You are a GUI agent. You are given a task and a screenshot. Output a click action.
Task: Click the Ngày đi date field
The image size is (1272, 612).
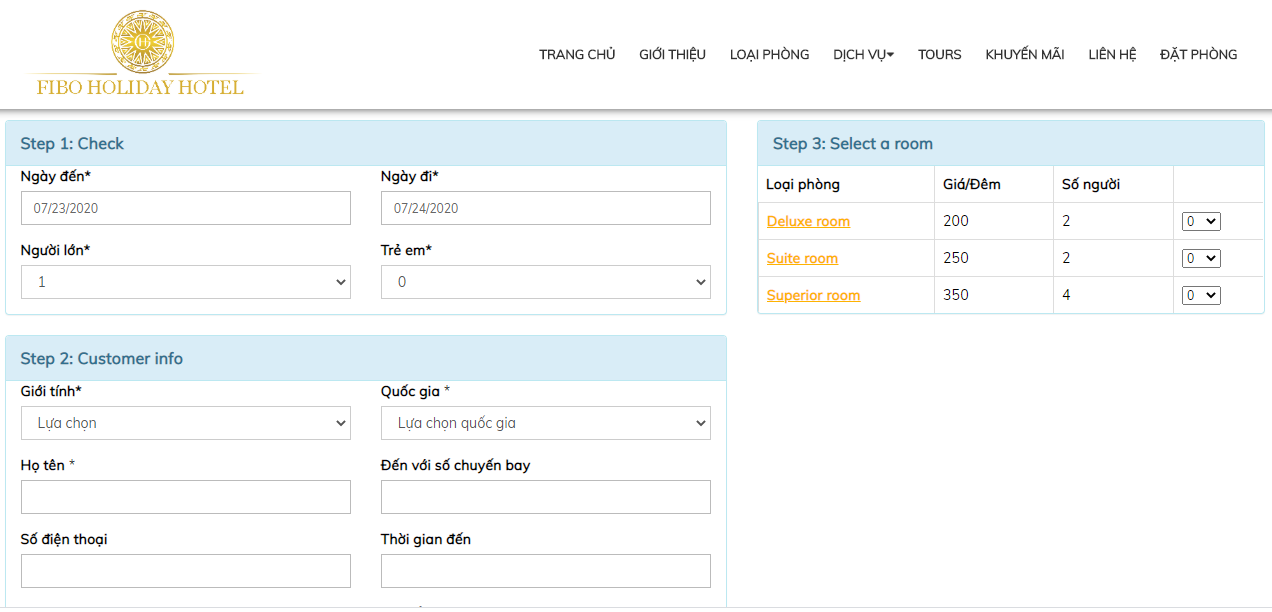pyautogui.click(x=545, y=208)
